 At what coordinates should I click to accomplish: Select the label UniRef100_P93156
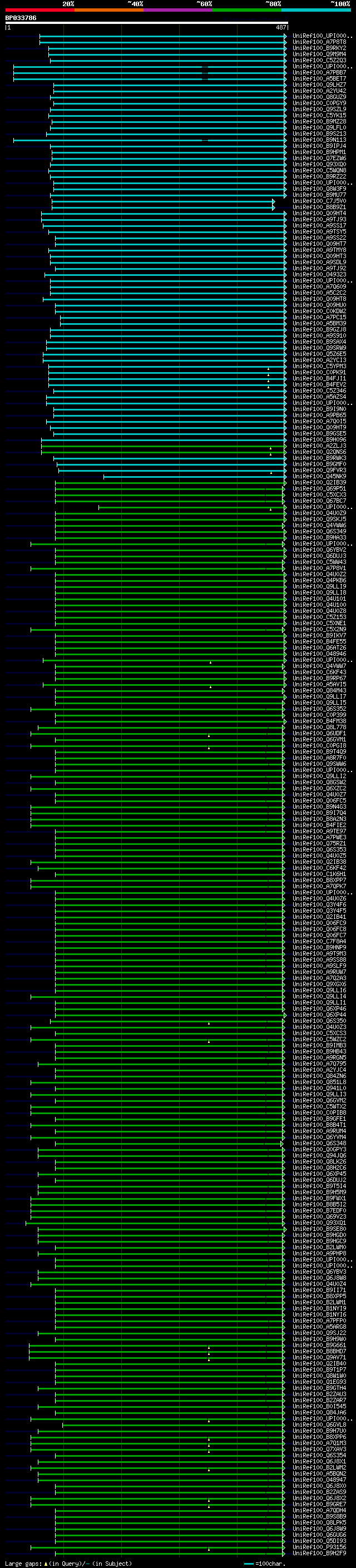click(x=319, y=1547)
